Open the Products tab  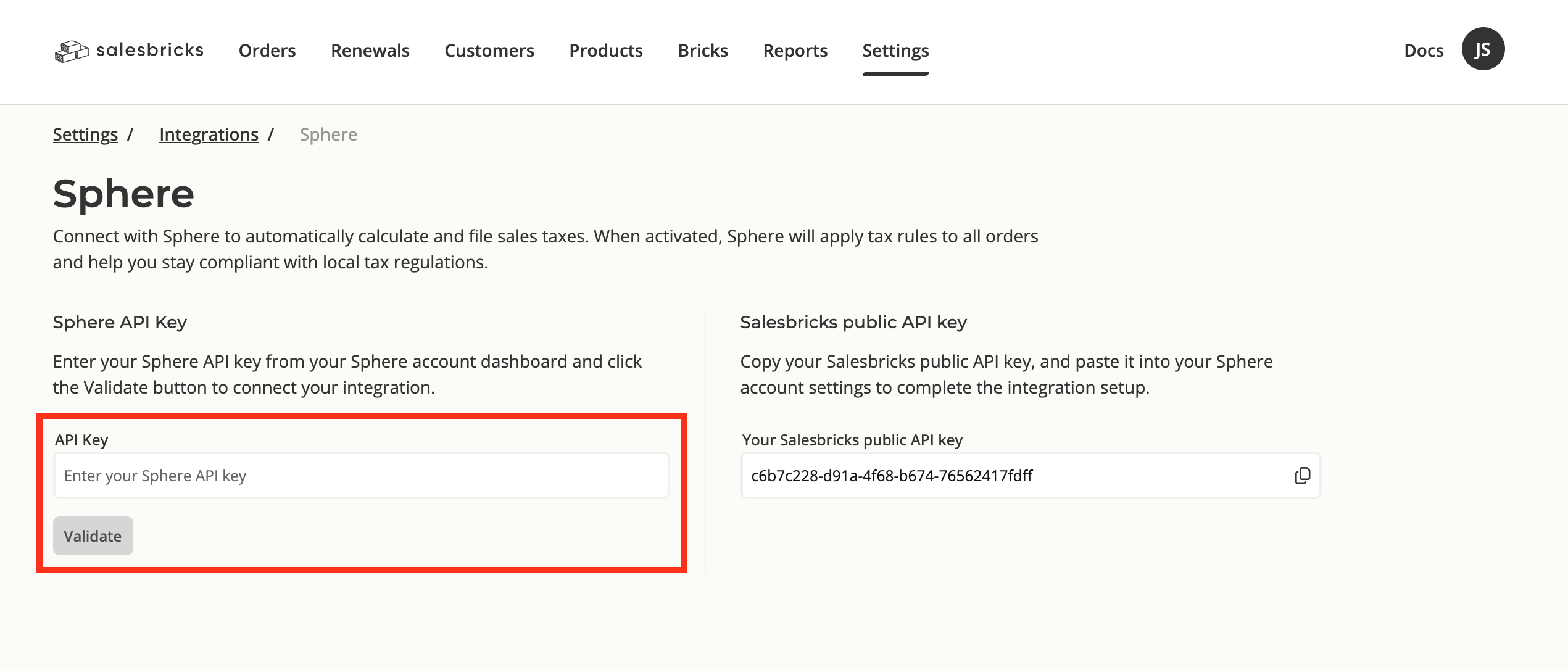[x=606, y=51]
